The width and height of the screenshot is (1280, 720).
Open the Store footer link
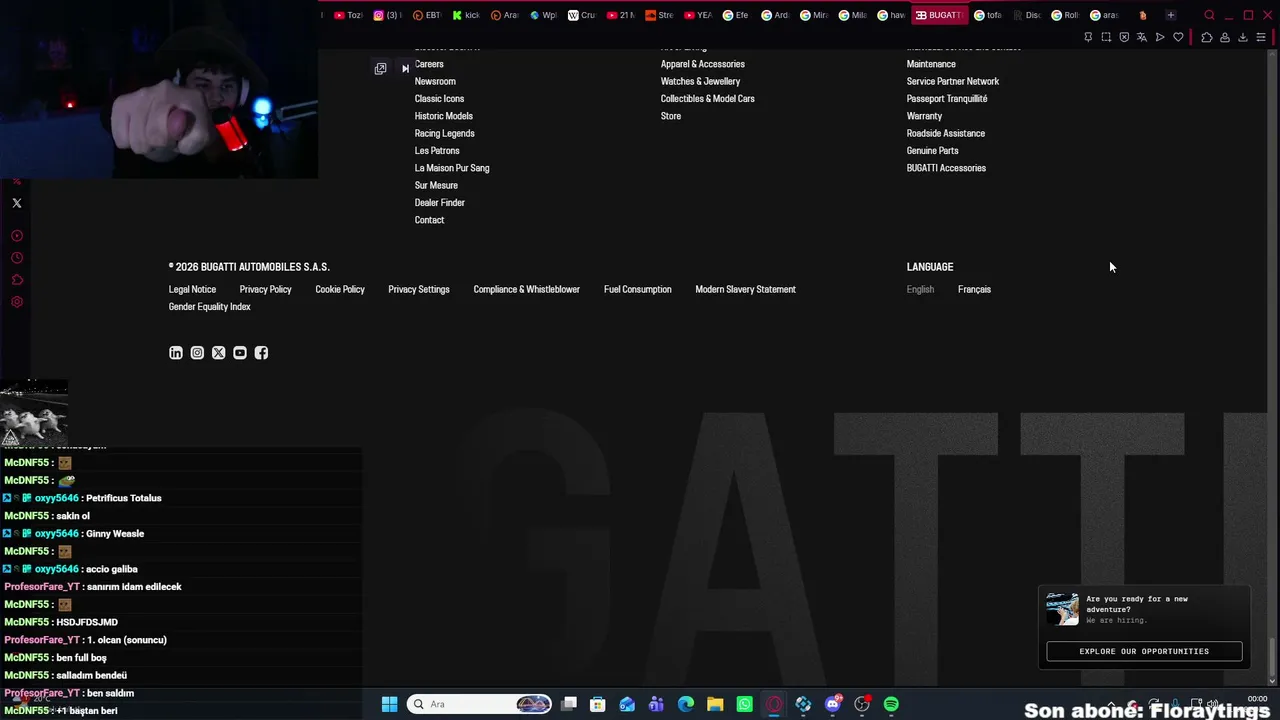click(671, 116)
